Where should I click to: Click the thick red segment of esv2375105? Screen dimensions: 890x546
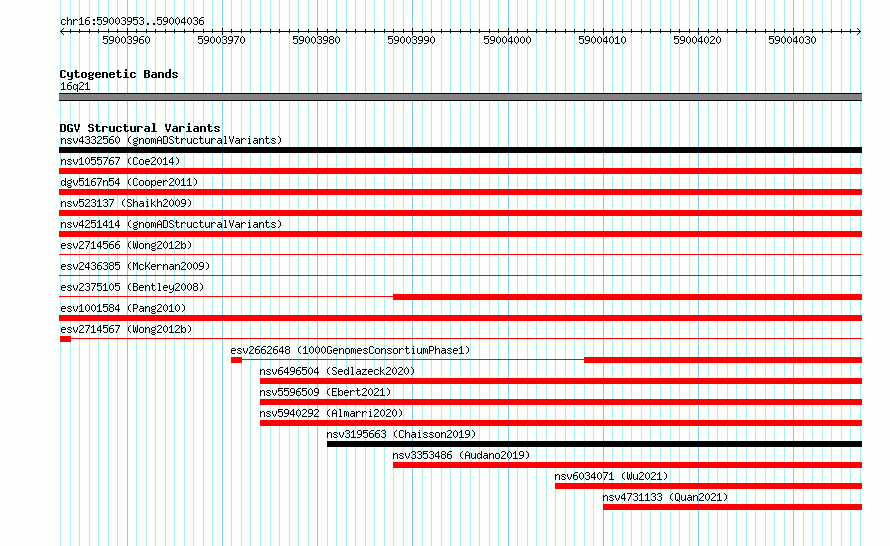pos(627,297)
